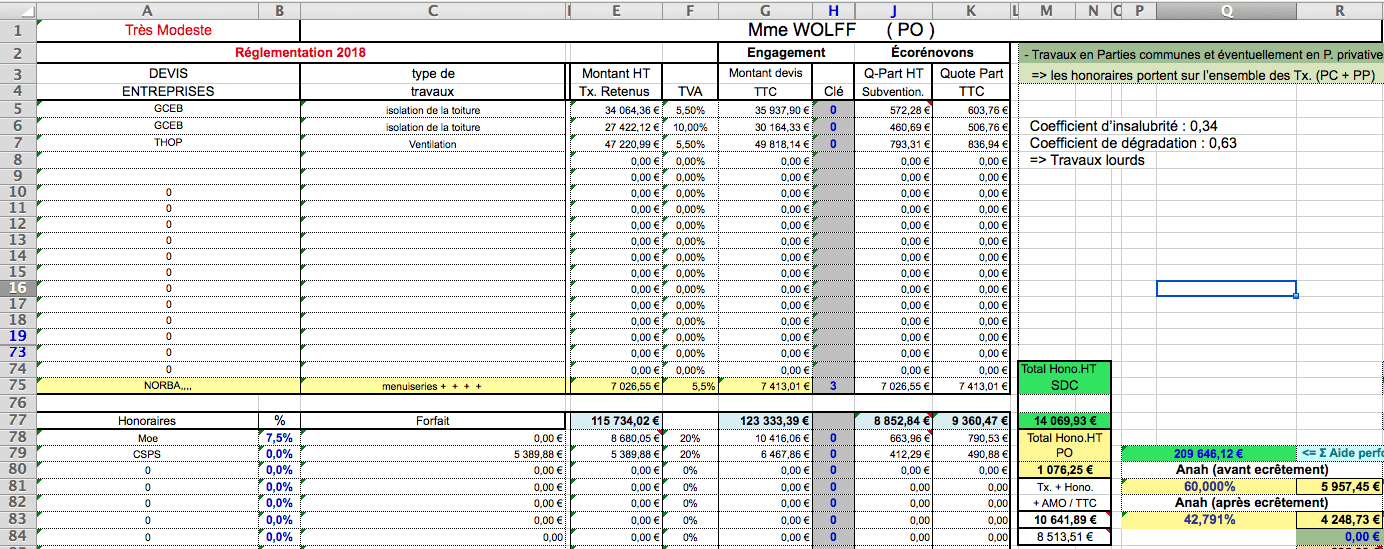Click the 115 734,02 € total cell
The width and height of the screenshot is (1384, 549).
[x=616, y=421]
